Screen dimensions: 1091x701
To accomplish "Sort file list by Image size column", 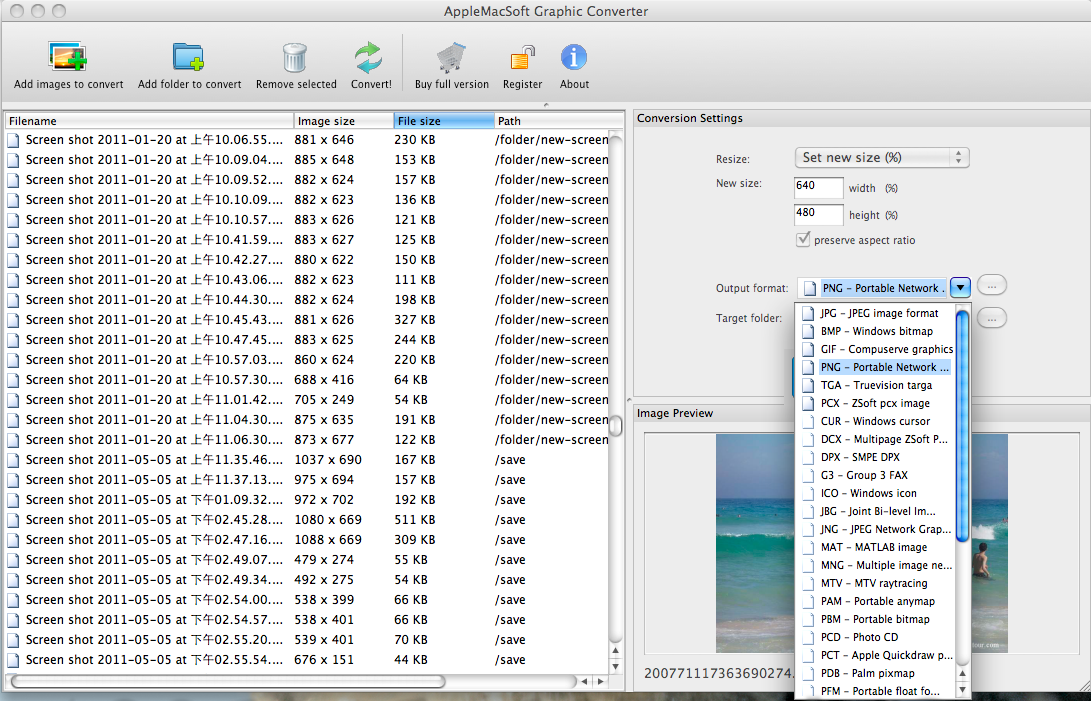I will pyautogui.click(x=344, y=121).
